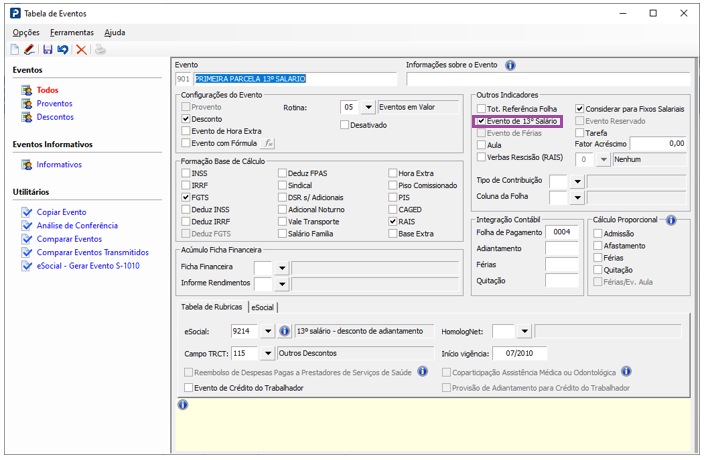Uncheck the Evento de 13º Salário checkbox

pos(481,121)
